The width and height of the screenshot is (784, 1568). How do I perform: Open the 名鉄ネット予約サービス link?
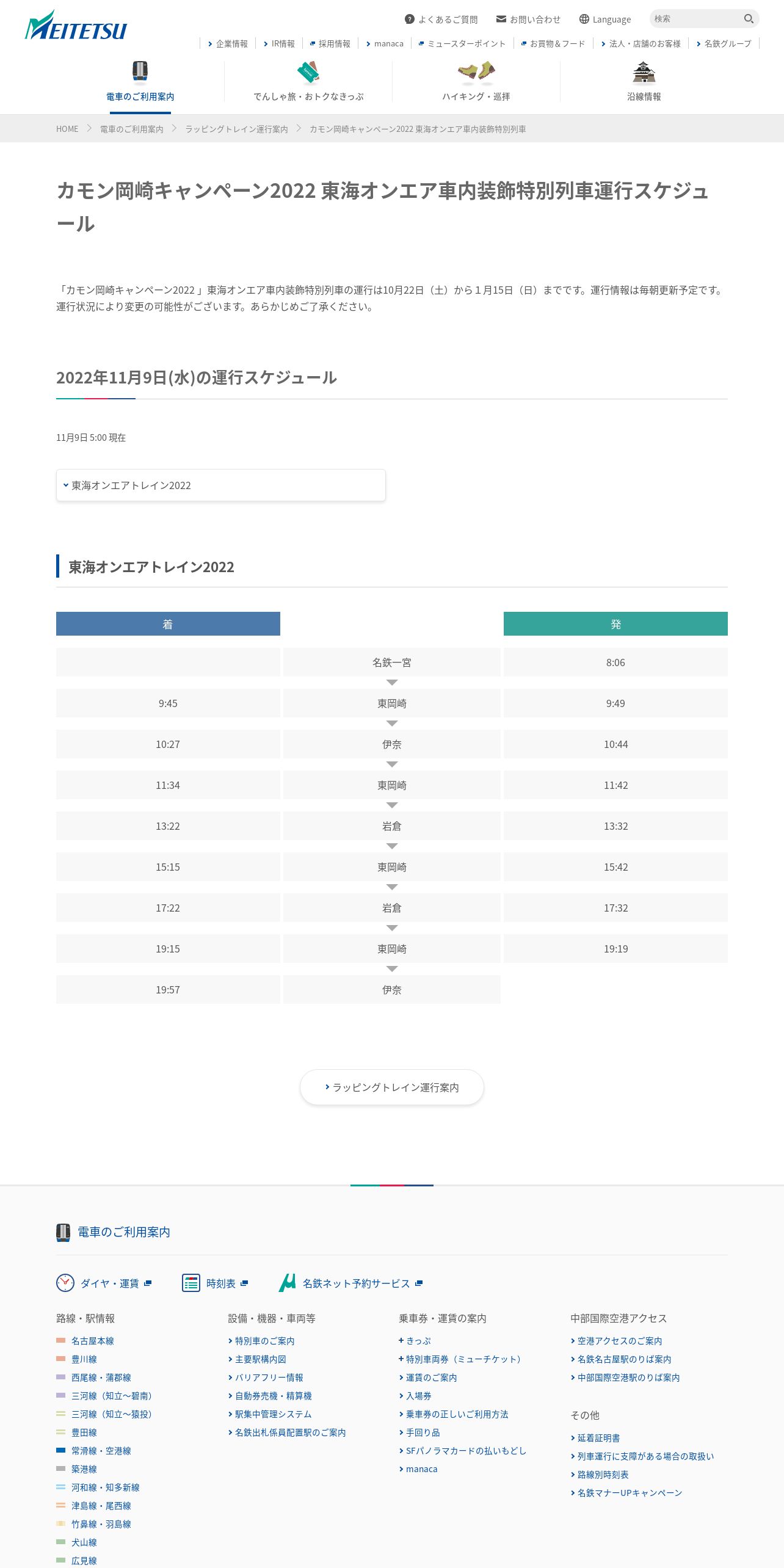point(356,1283)
